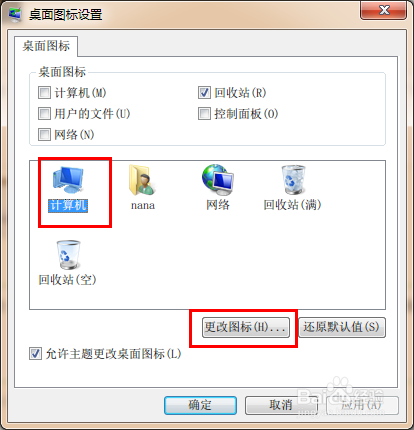
Task: Click the 计算机 label under the icon
Action: click(68, 205)
